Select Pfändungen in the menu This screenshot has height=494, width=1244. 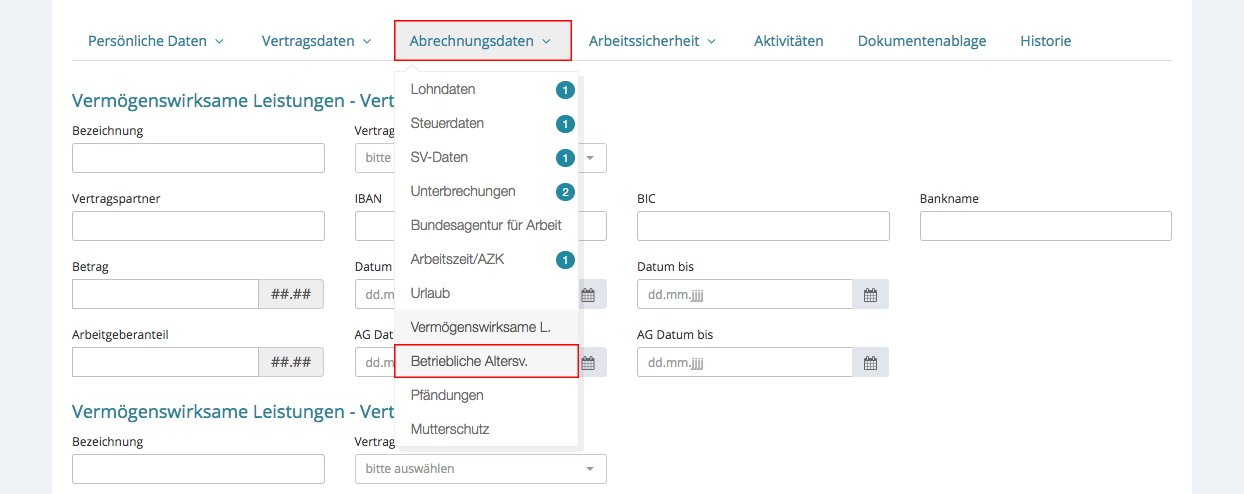click(x=446, y=395)
